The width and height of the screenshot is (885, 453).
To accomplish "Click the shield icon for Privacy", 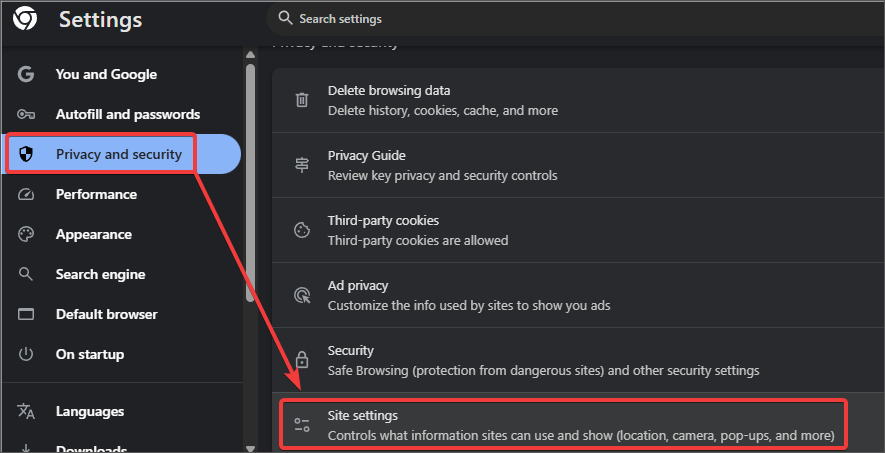I will (26, 154).
